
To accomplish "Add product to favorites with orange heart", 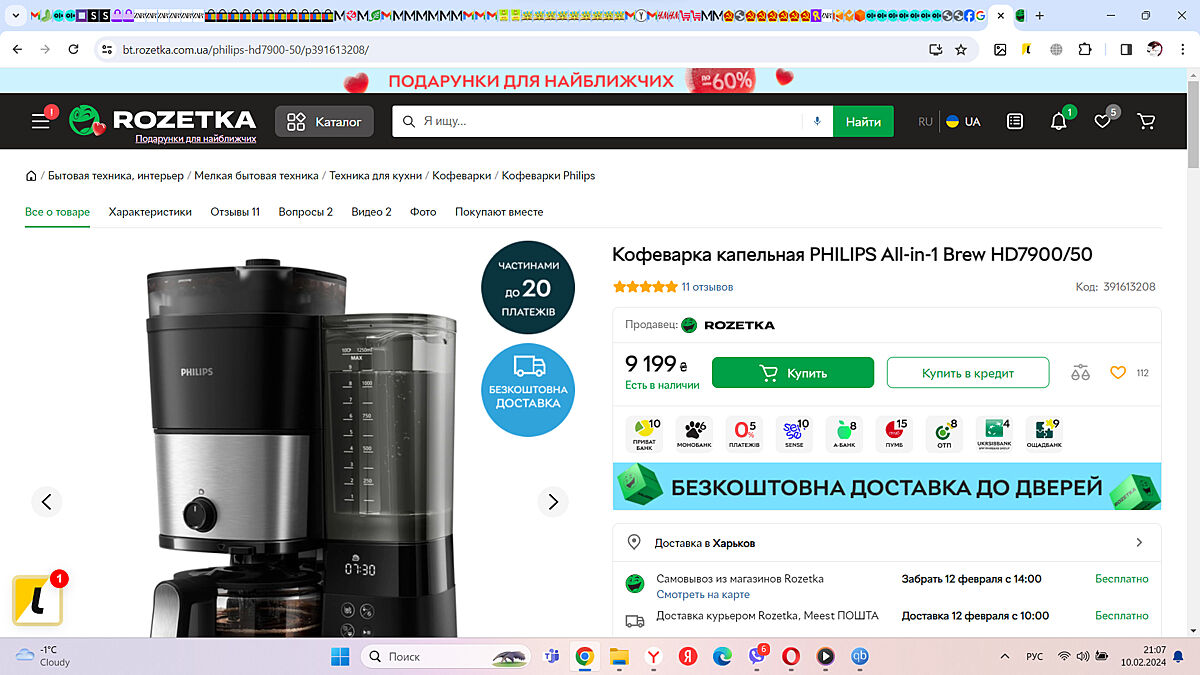I will pyautogui.click(x=1118, y=373).
